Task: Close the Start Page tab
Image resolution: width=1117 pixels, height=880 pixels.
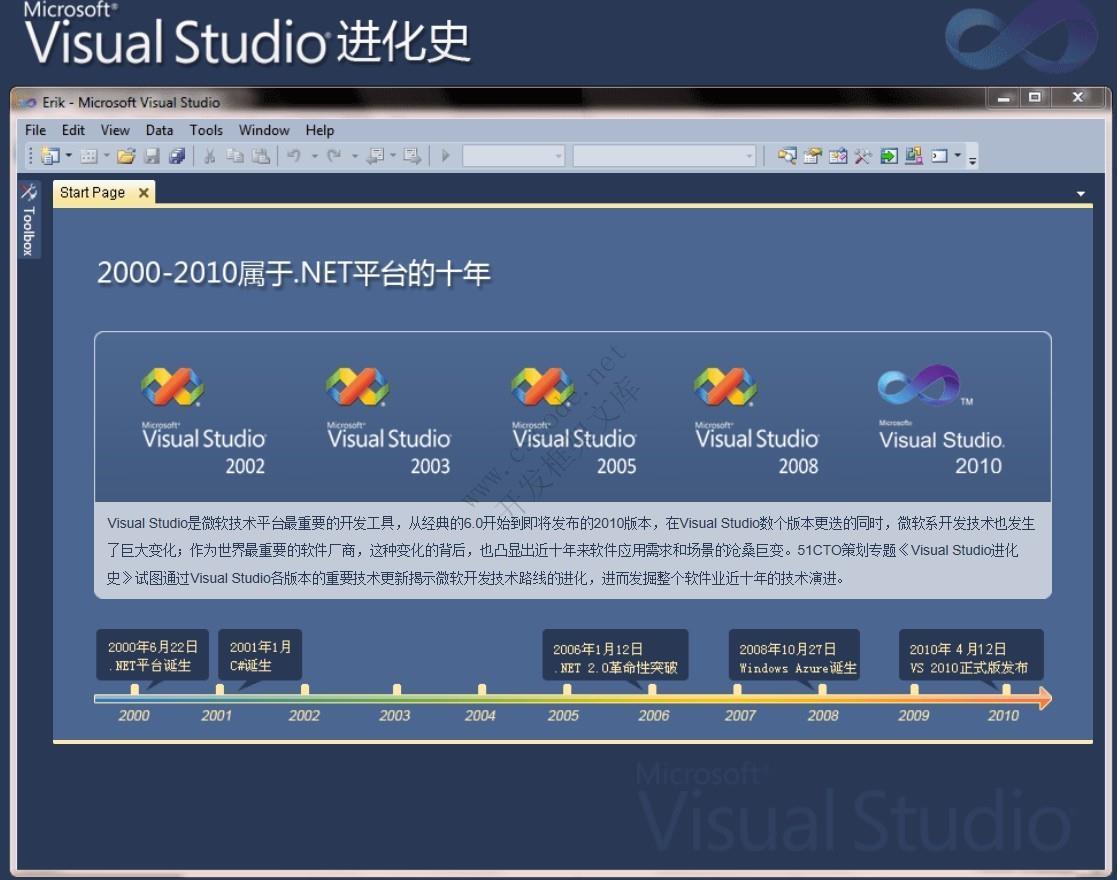Action: point(143,192)
